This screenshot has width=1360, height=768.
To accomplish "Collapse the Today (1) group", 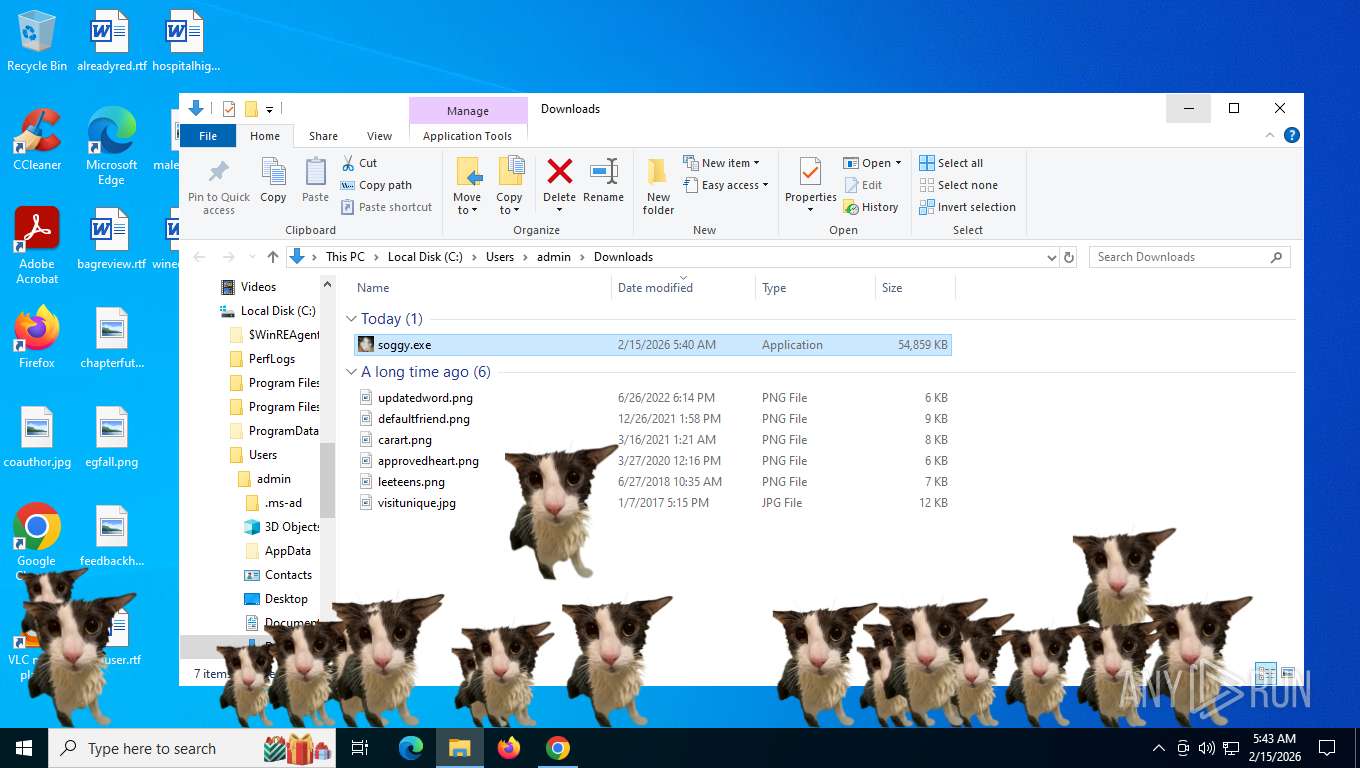I will point(351,319).
